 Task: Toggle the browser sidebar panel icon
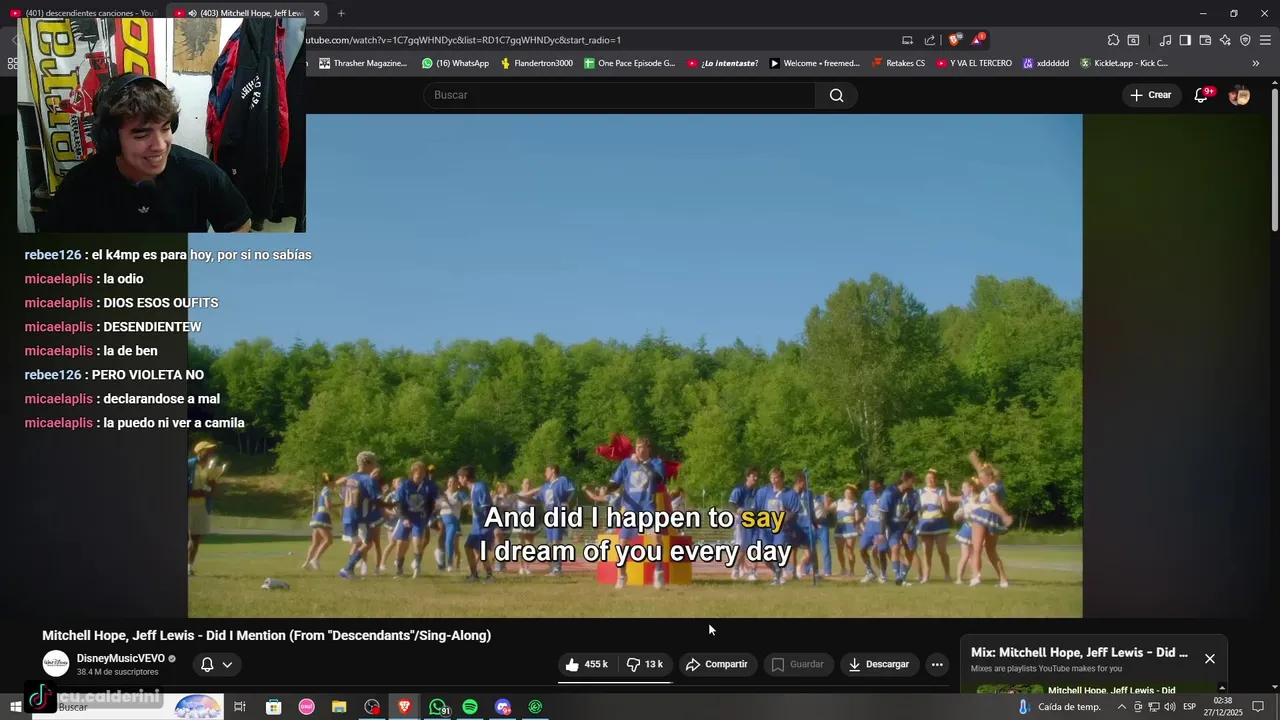coord(1185,40)
